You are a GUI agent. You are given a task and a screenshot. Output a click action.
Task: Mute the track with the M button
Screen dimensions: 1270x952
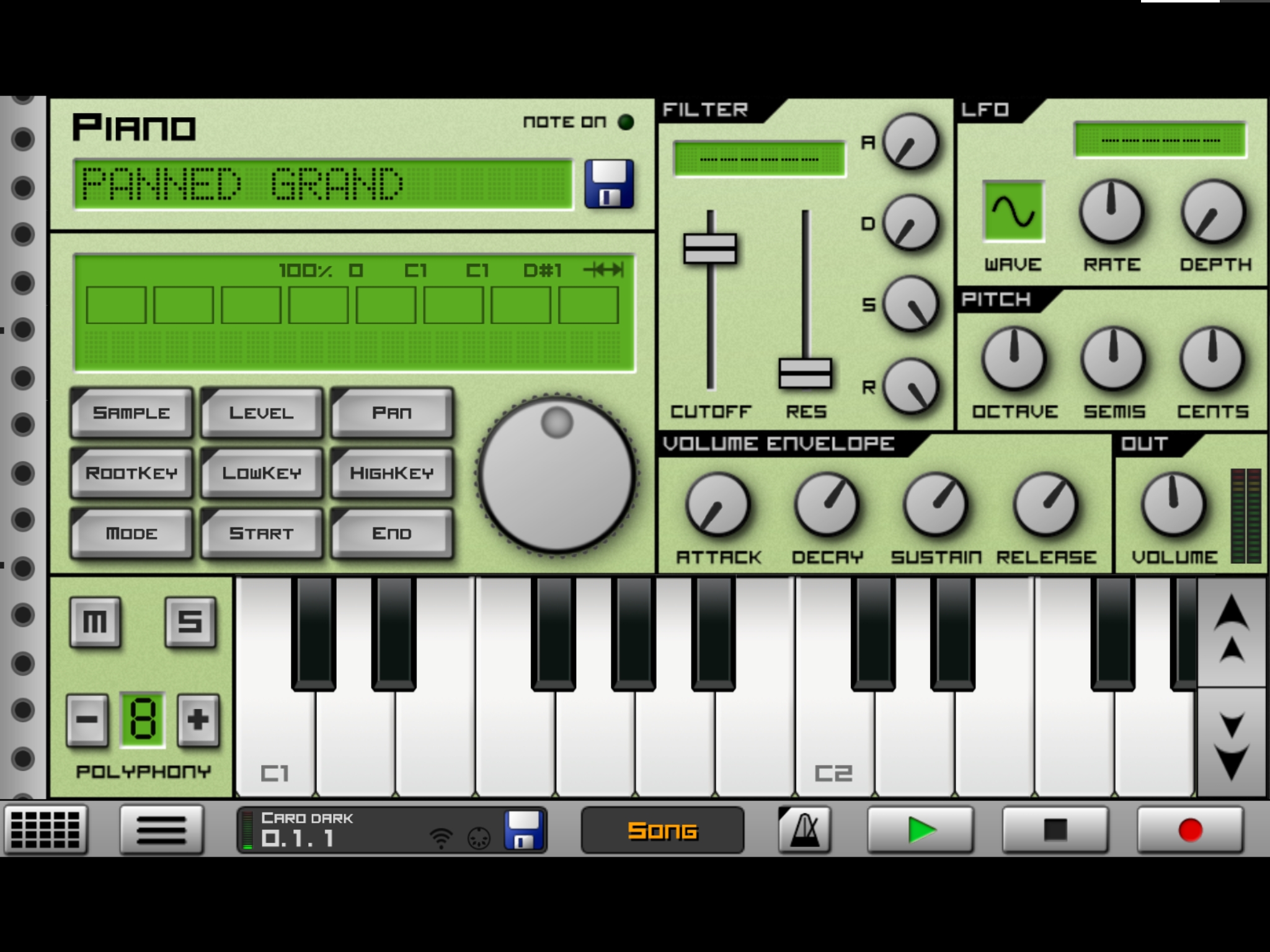(95, 622)
